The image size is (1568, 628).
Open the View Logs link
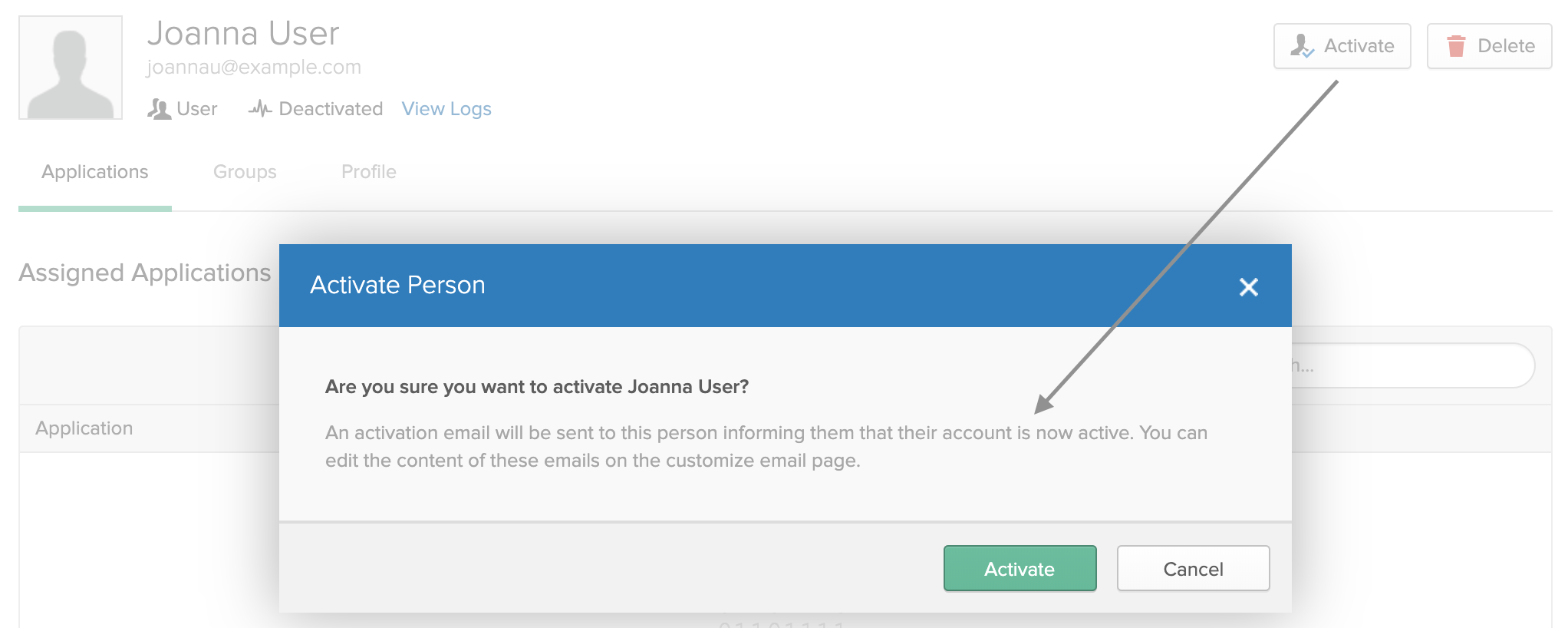(x=446, y=109)
